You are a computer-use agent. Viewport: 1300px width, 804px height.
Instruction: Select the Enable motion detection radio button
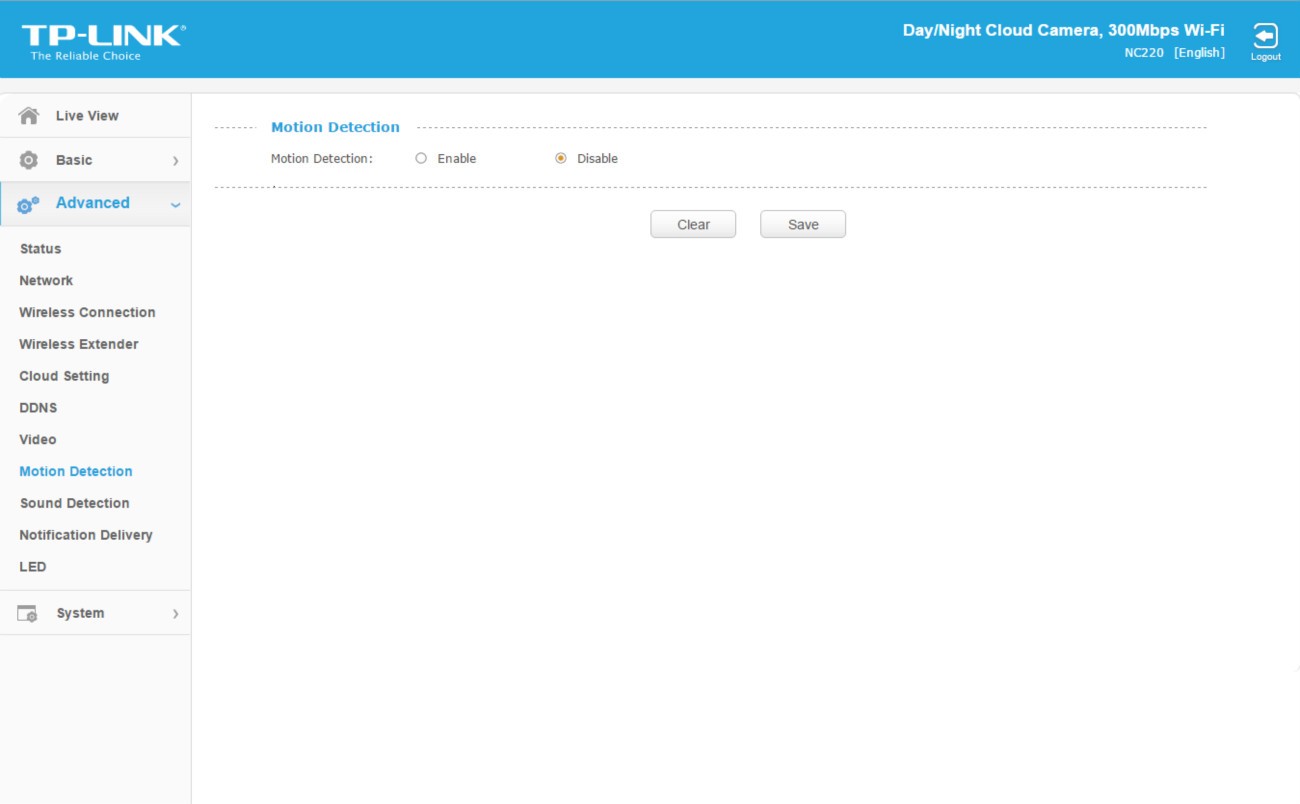(421, 158)
